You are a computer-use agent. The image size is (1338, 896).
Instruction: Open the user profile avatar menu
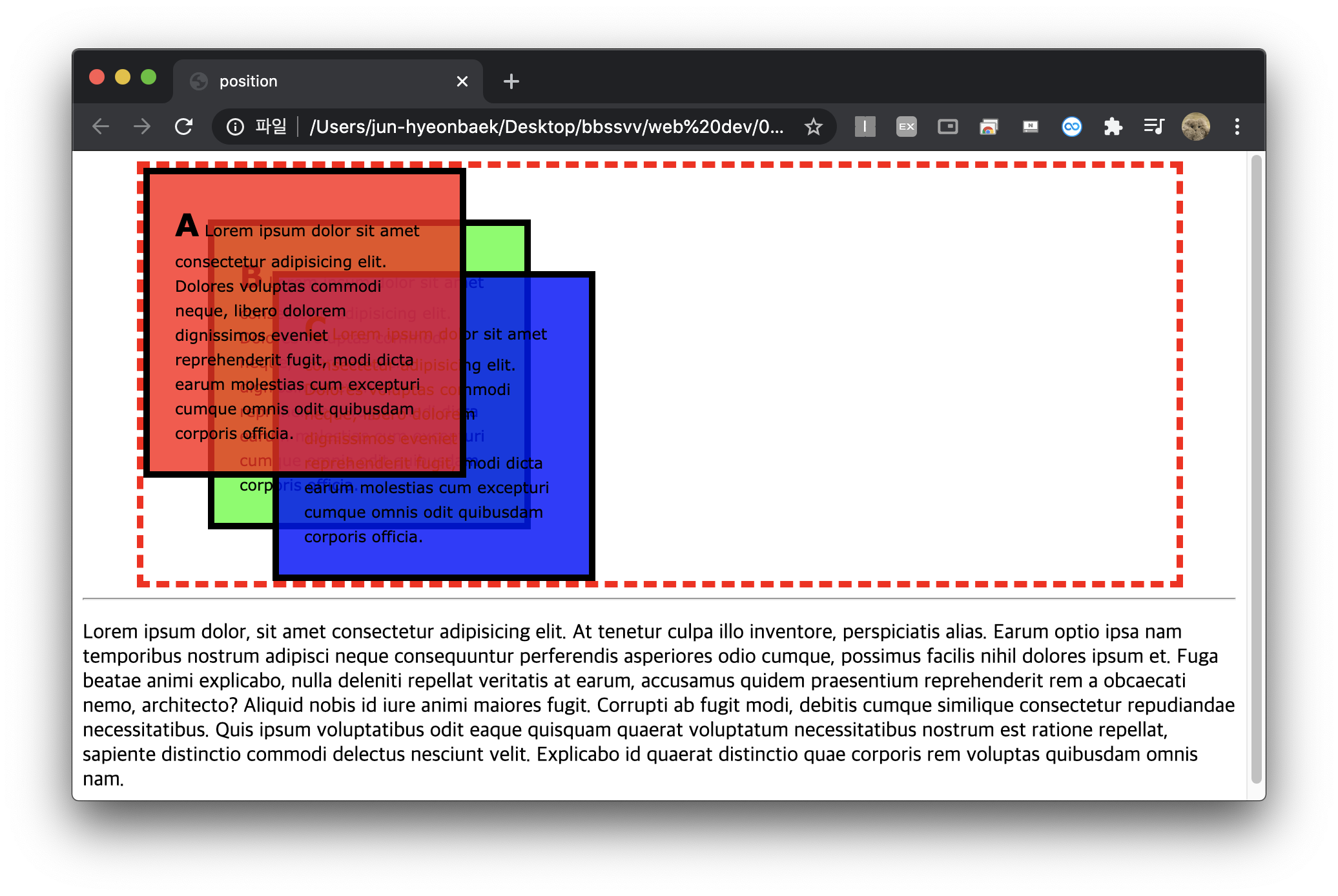(x=1195, y=127)
